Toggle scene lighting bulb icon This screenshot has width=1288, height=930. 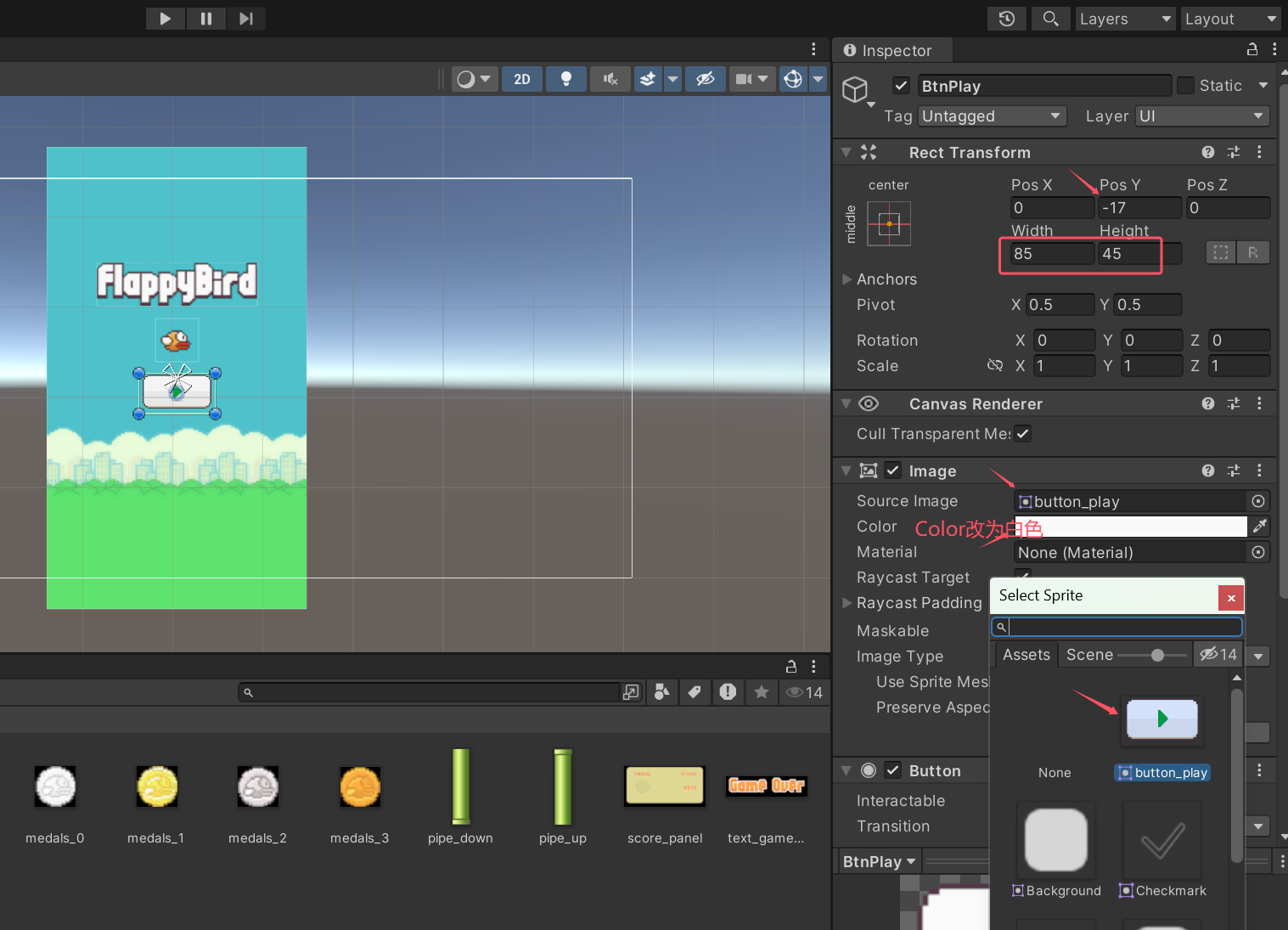[x=565, y=79]
